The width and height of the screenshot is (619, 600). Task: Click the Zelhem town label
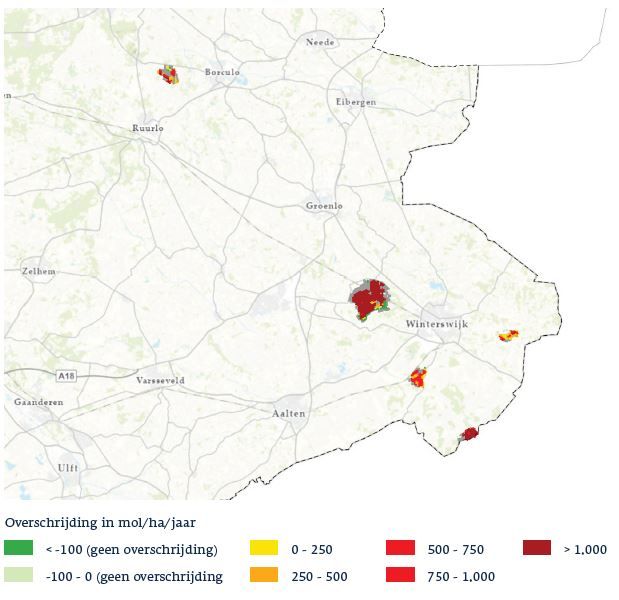38,271
